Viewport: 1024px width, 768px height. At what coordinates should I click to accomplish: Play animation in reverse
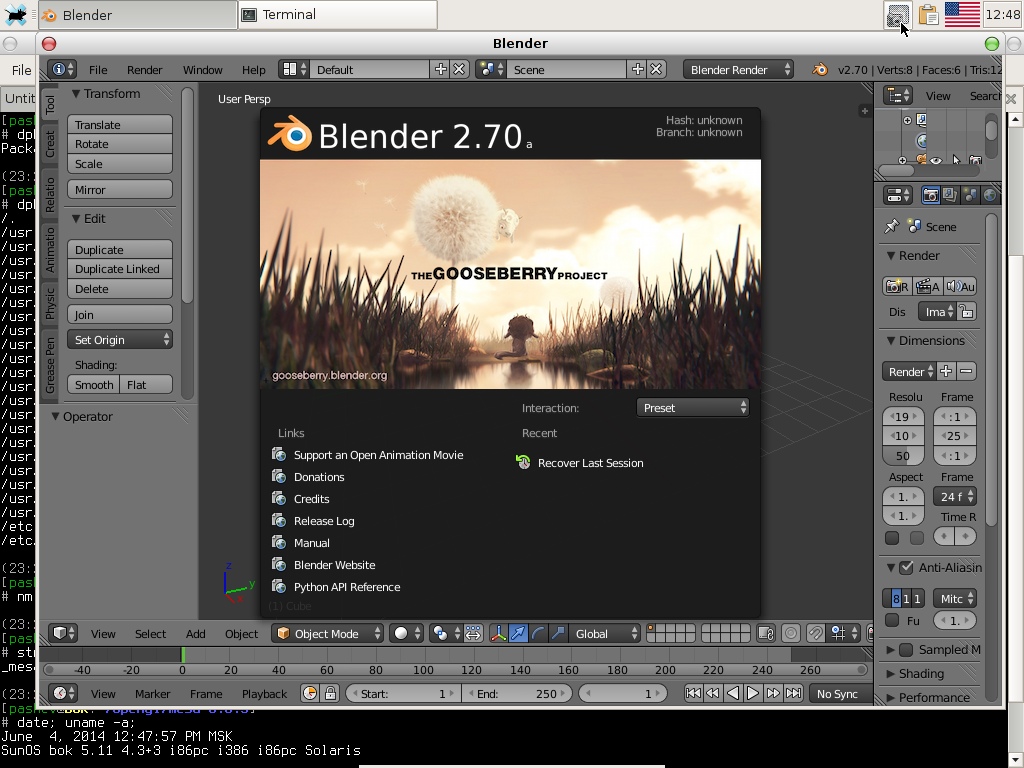pyautogui.click(x=733, y=694)
